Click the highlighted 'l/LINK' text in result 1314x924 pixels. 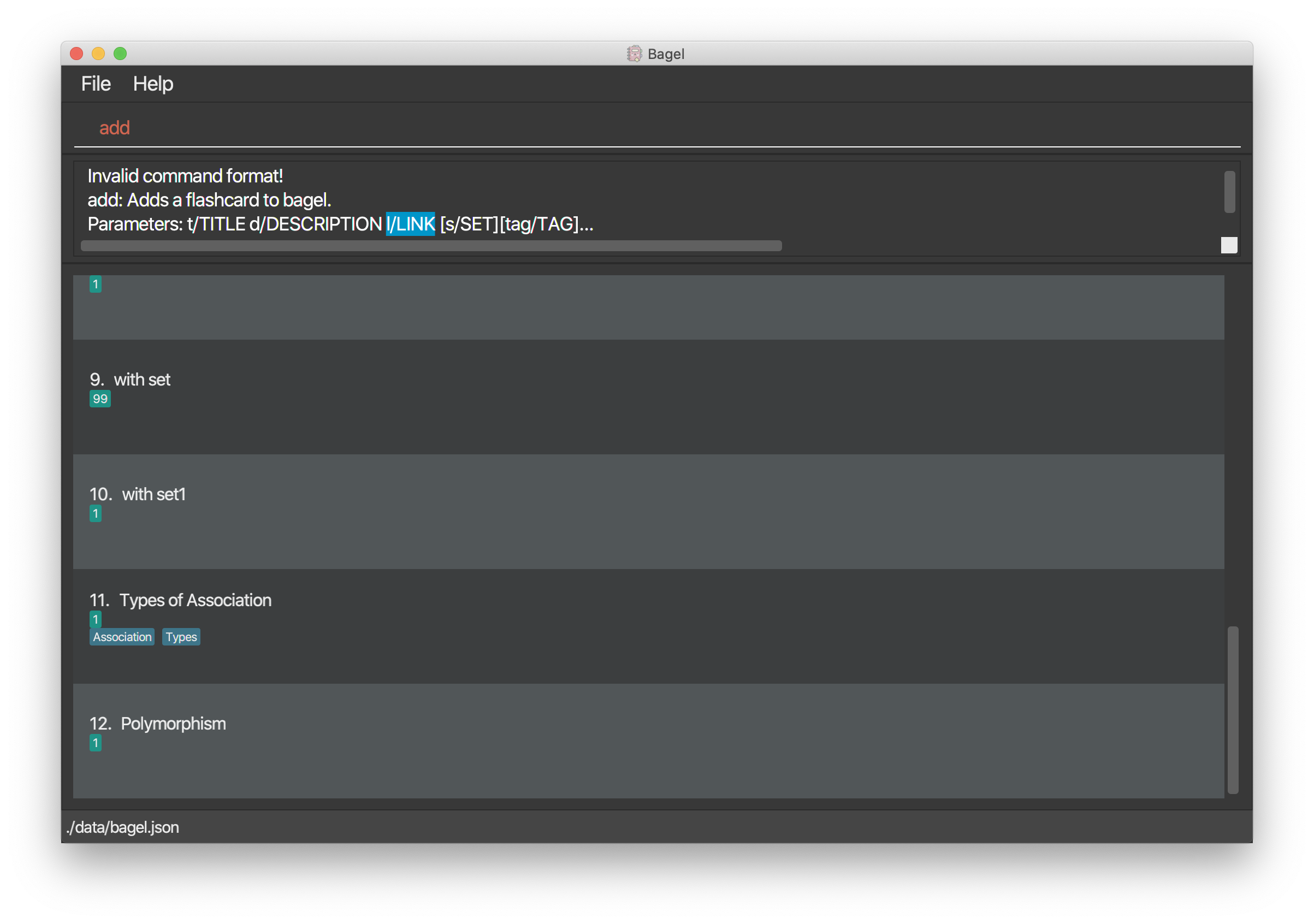(410, 224)
